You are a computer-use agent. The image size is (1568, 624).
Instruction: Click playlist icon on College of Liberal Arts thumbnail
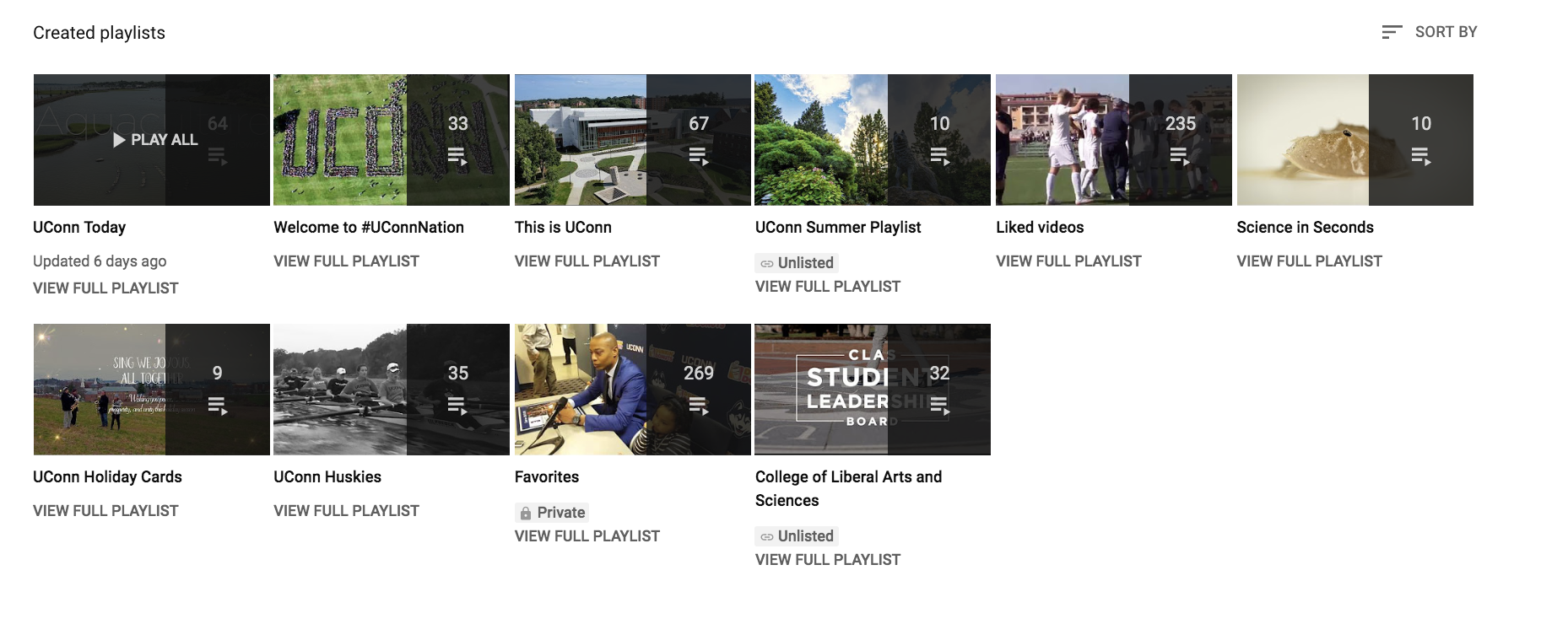coord(939,406)
